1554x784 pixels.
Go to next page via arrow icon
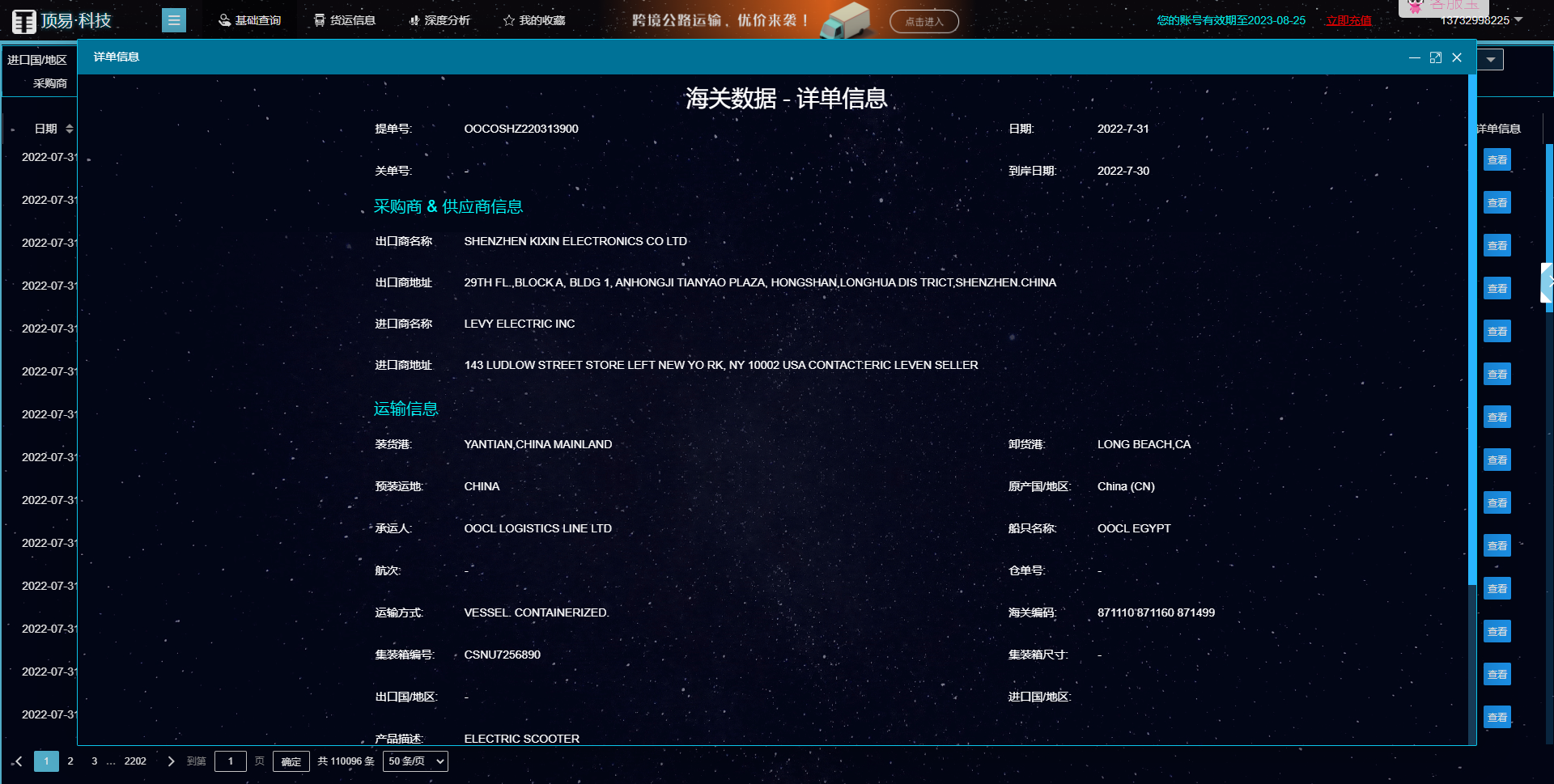click(x=171, y=761)
